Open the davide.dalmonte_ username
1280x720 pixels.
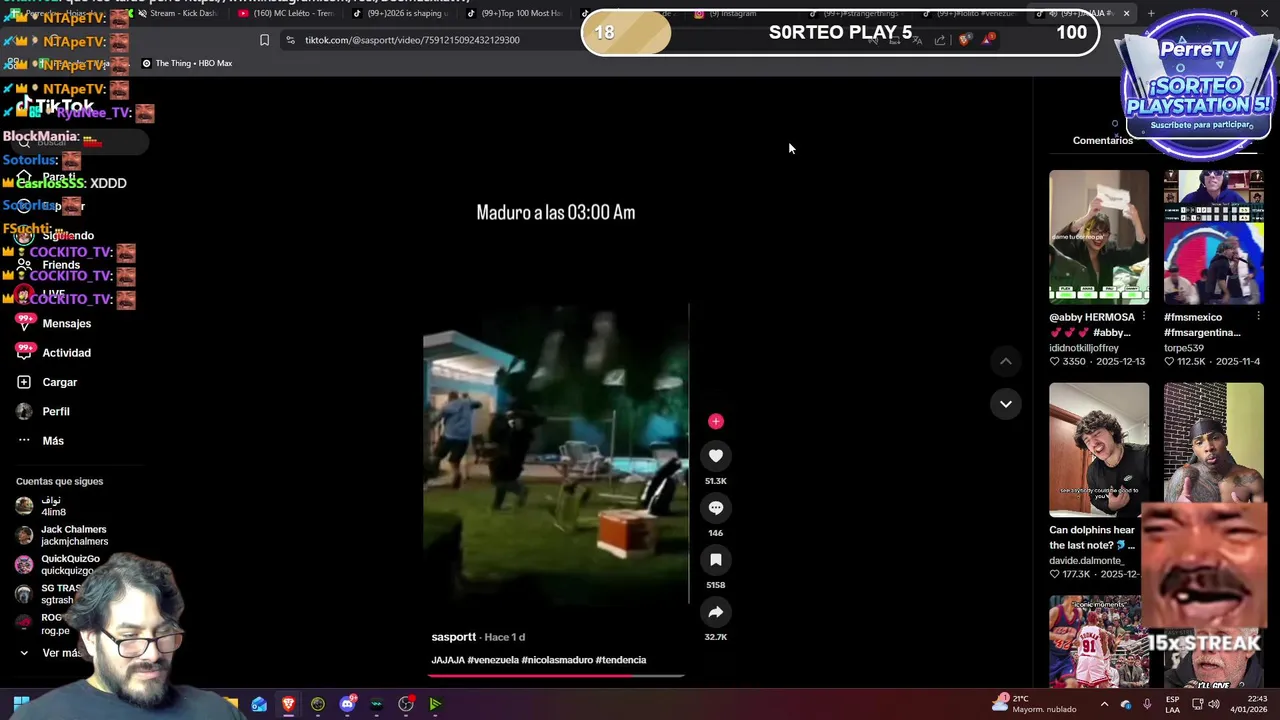point(1086,561)
